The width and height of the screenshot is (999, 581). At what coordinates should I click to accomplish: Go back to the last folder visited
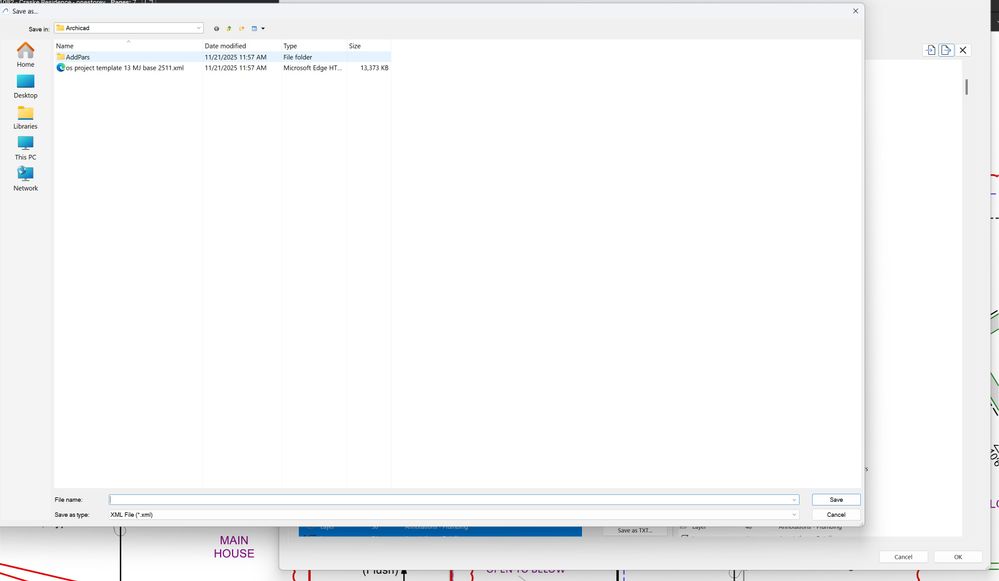pos(217,29)
